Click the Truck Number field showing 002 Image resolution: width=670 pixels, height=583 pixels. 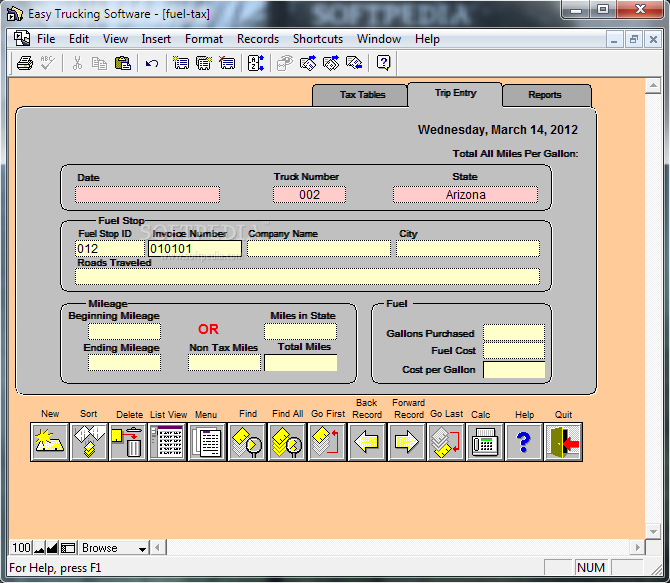pos(309,194)
